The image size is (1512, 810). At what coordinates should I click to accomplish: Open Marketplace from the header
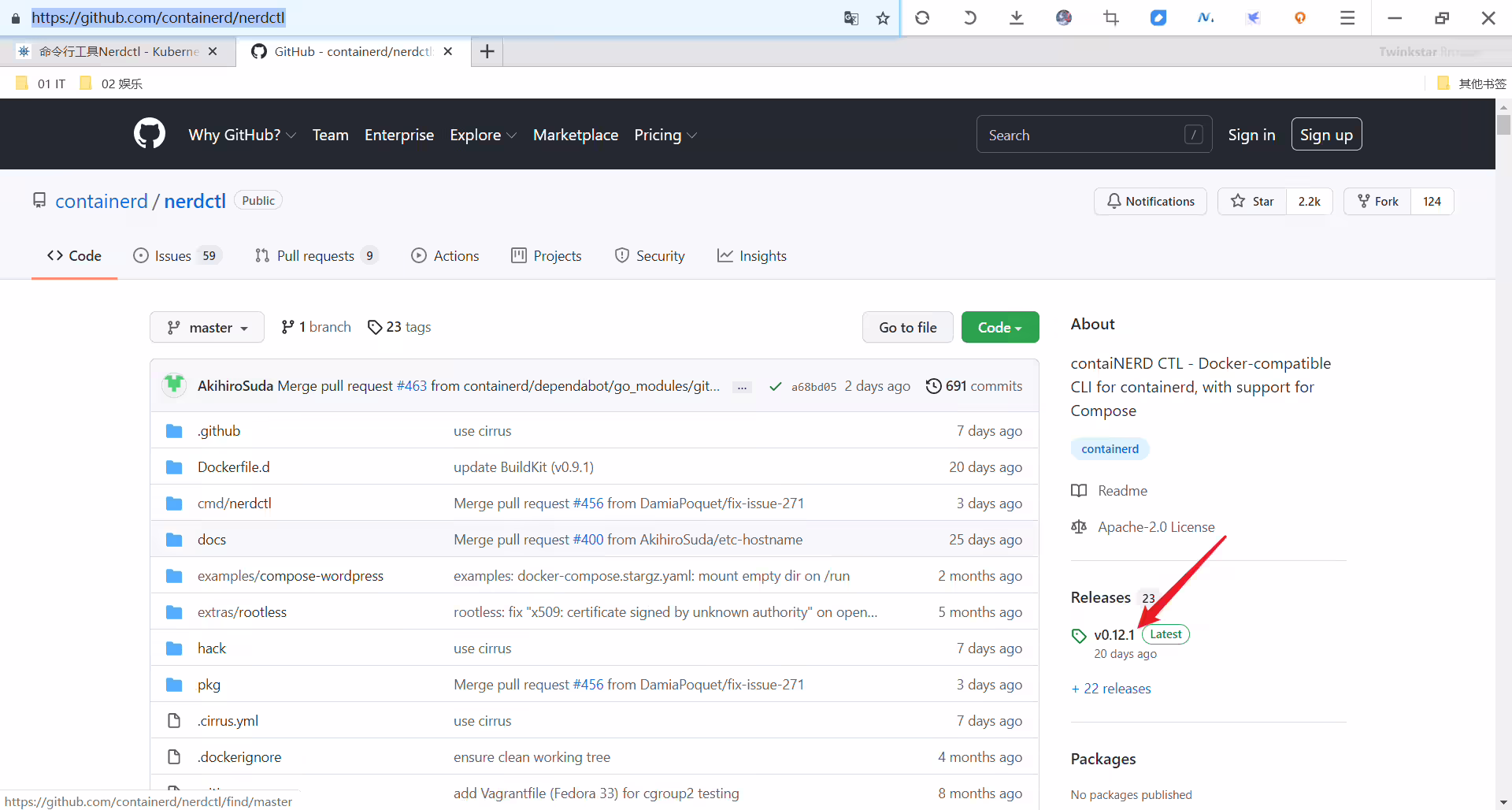(x=576, y=135)
